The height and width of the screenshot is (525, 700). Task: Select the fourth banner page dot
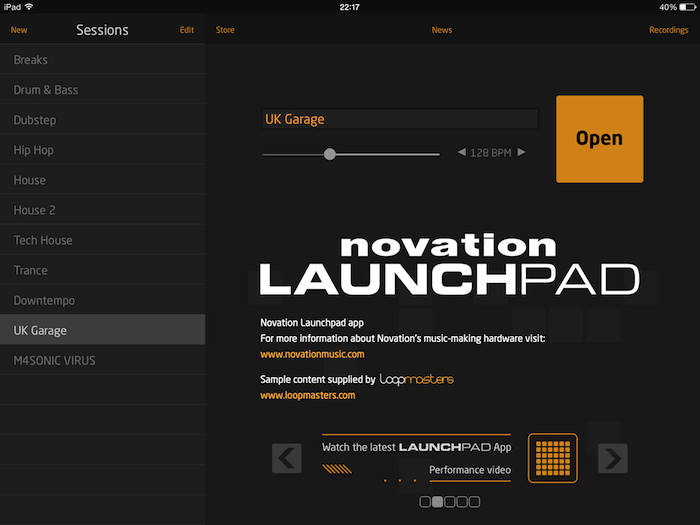pos(462,502)
